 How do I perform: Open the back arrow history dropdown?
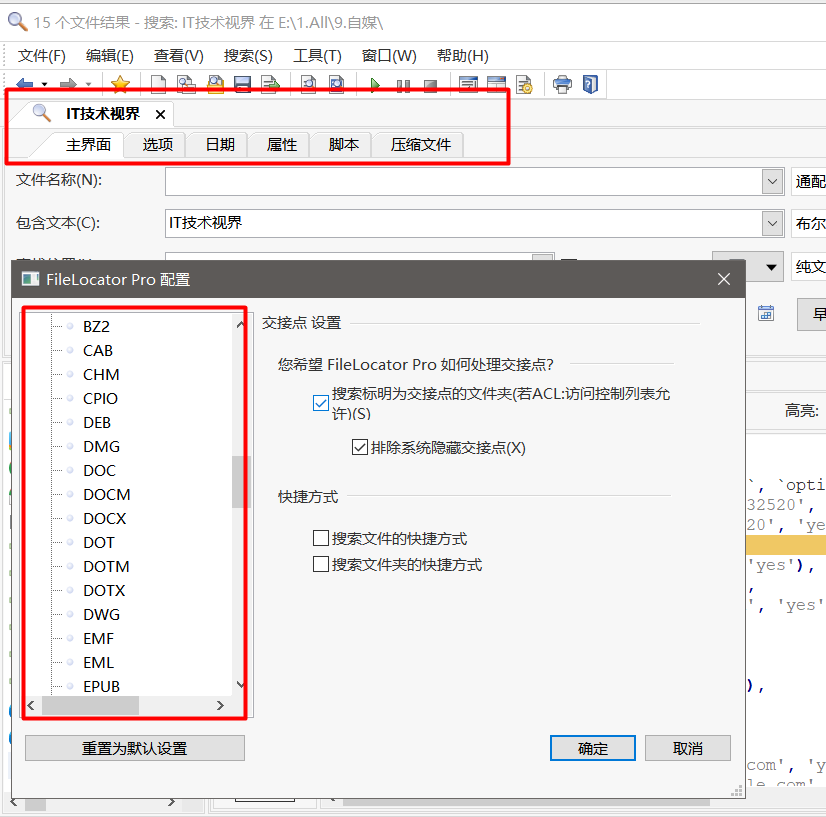45,84
